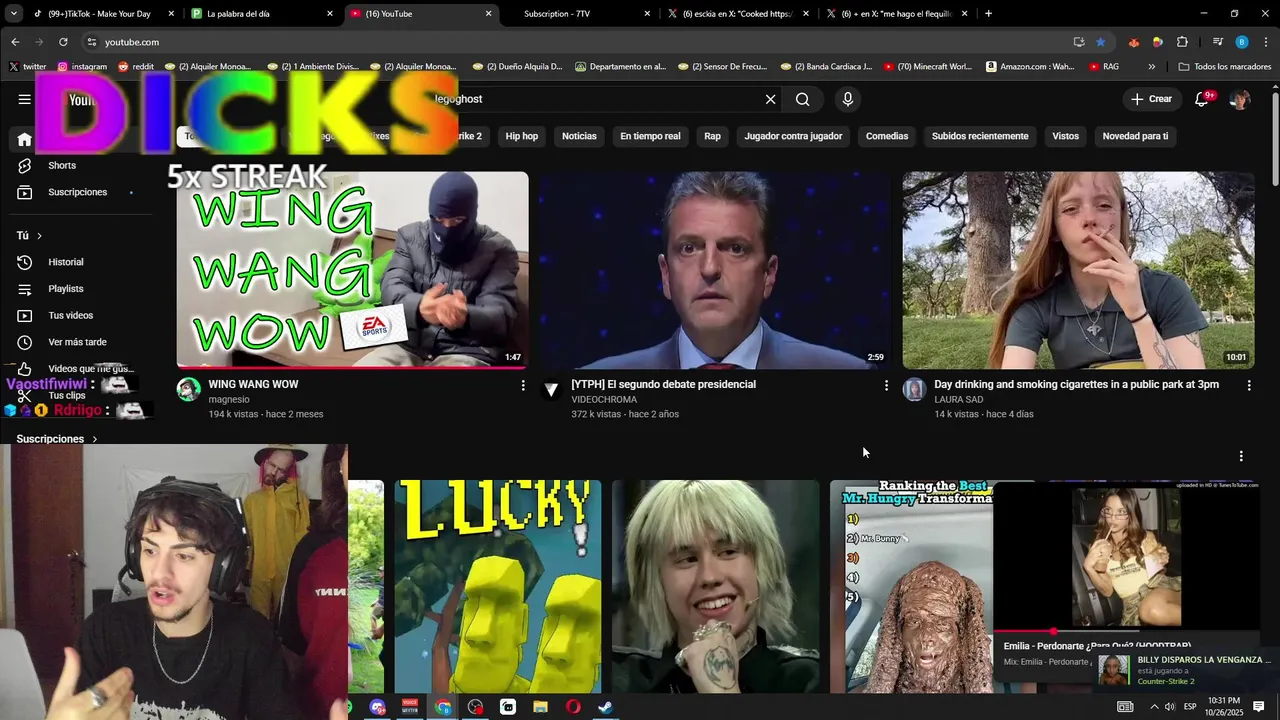Open the LAURA SAD channel avatar

914,389
